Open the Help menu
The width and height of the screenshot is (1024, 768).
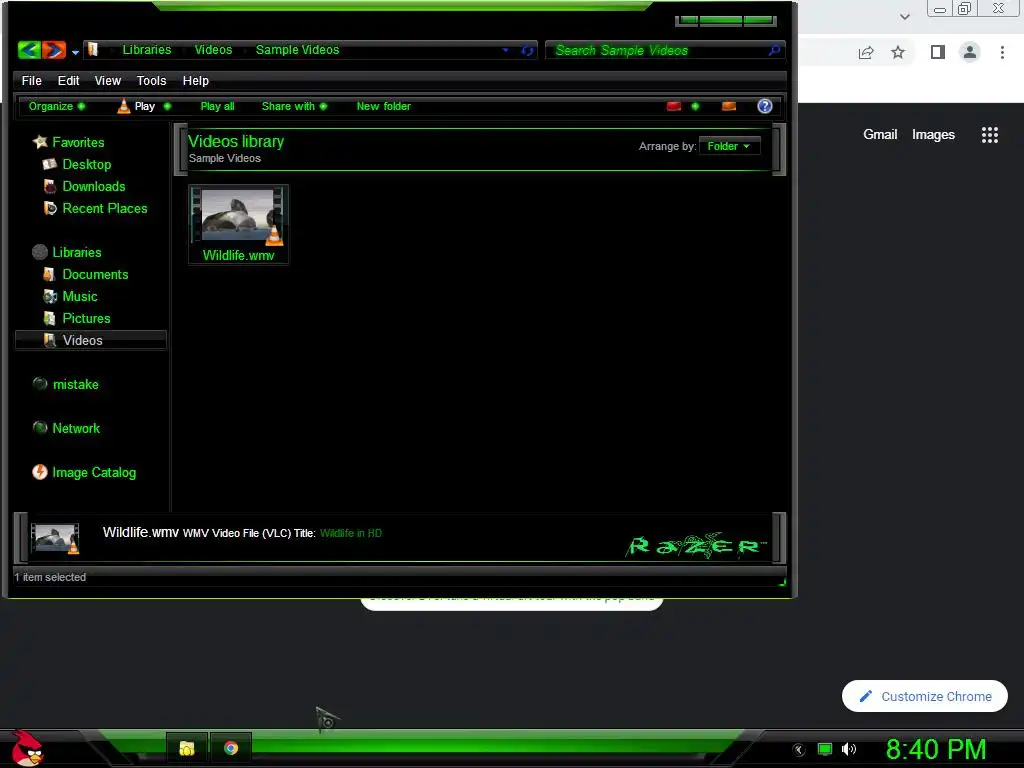point(196,81)
